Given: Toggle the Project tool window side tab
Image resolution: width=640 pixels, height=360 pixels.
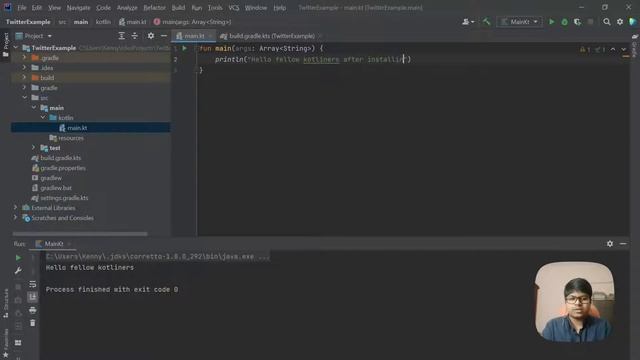Looking at the screenshot, I should 6,46.
